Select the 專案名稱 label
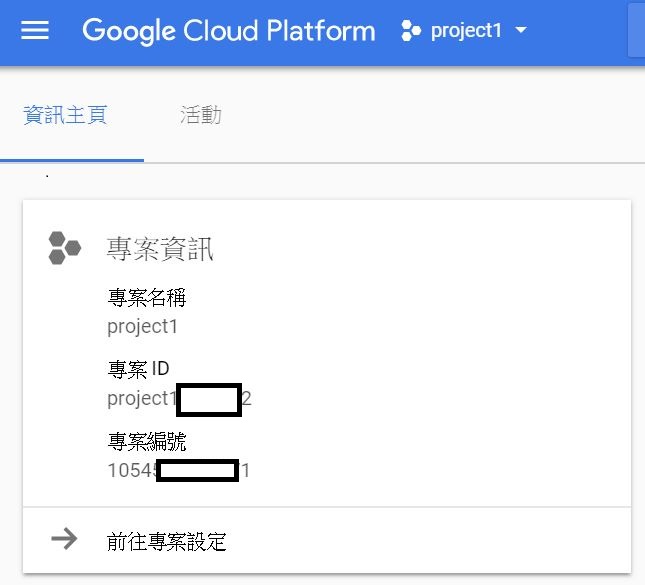Viewport: 645px width, 585px height. [147, 297]
